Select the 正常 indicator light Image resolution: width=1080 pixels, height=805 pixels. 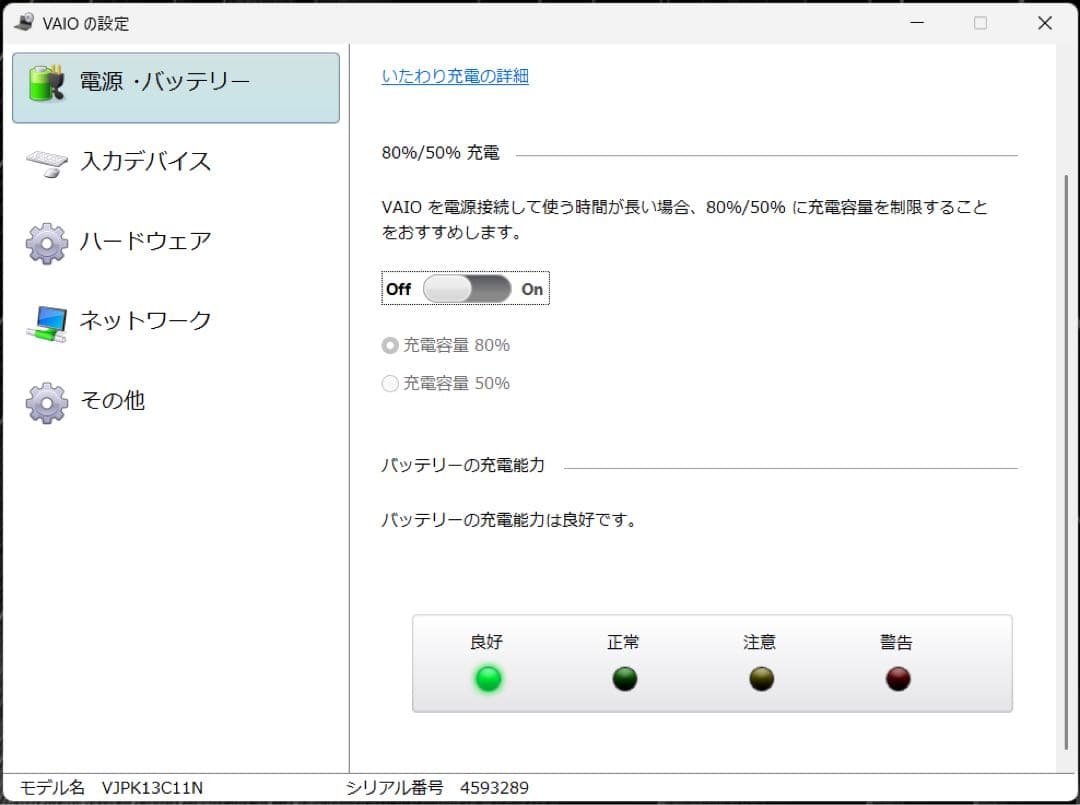pyautogui.click(x=625, y=679)
